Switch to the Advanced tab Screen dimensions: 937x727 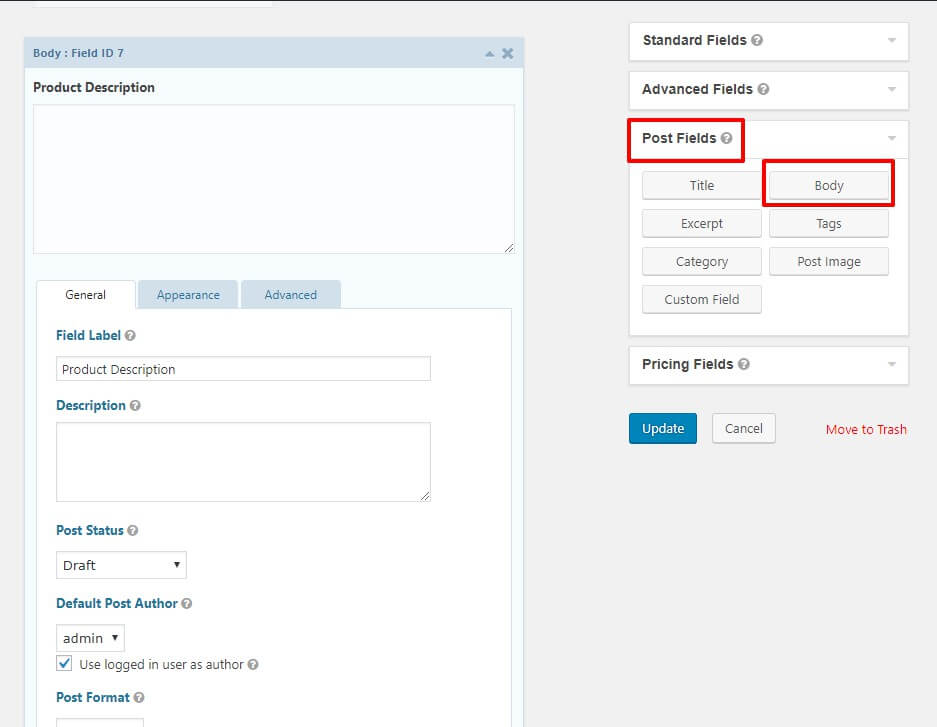click(x=290, y=294)
